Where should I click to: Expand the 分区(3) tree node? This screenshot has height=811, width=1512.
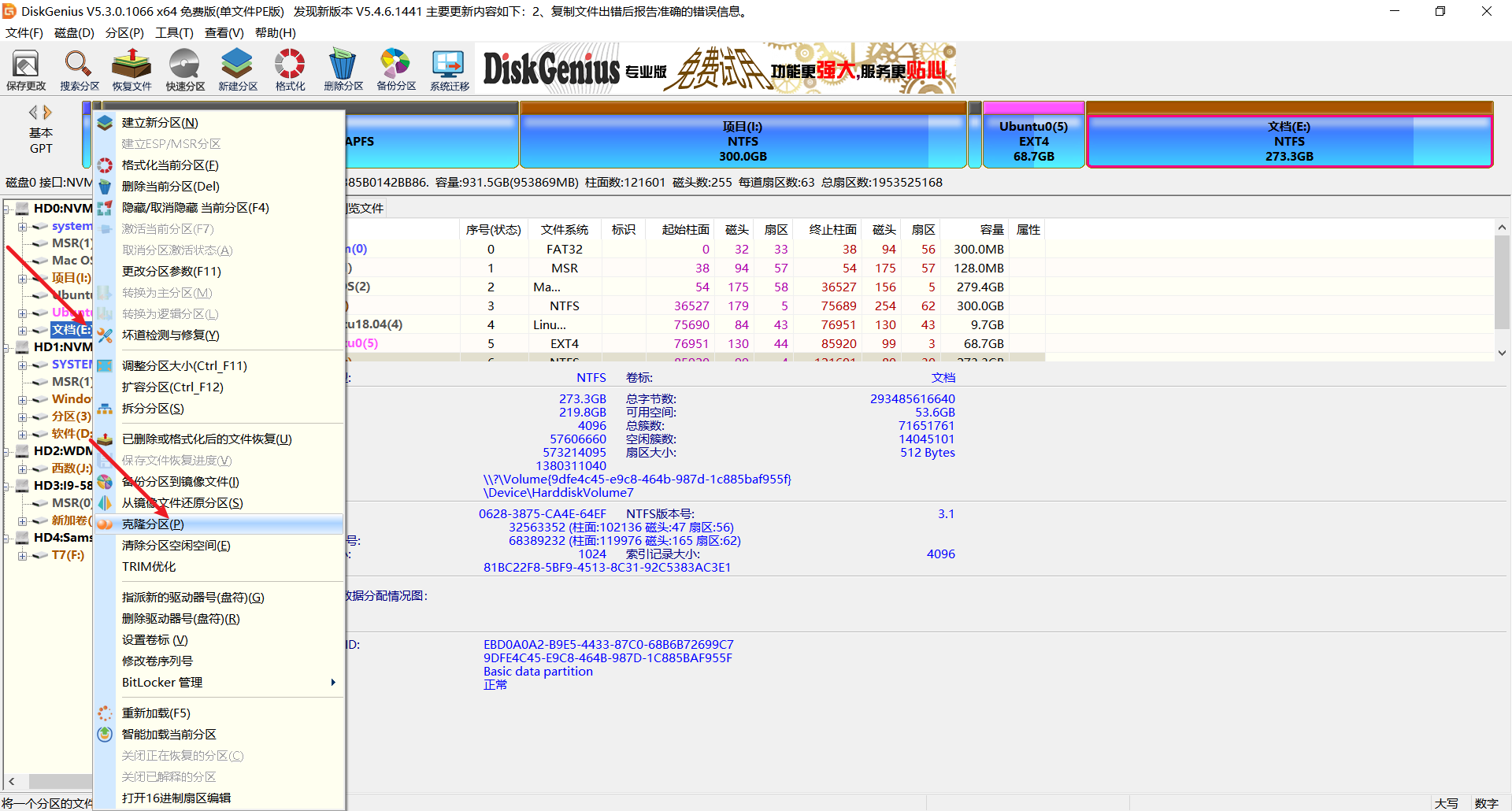pos(23,417)
